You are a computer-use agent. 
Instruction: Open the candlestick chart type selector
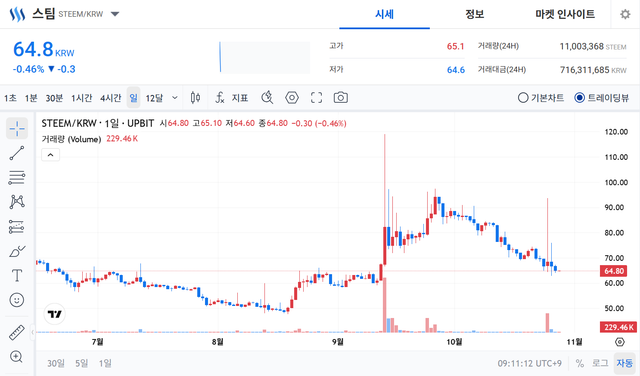pos(195,98)
